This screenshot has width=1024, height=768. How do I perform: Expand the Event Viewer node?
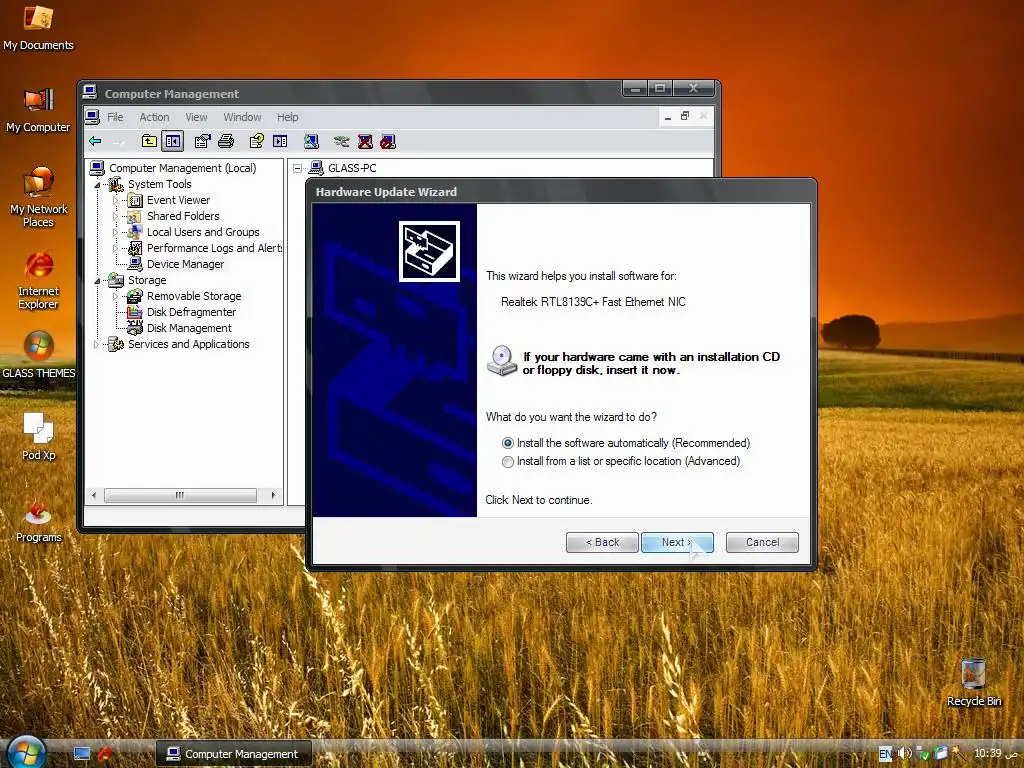click(x=115, y=200)
